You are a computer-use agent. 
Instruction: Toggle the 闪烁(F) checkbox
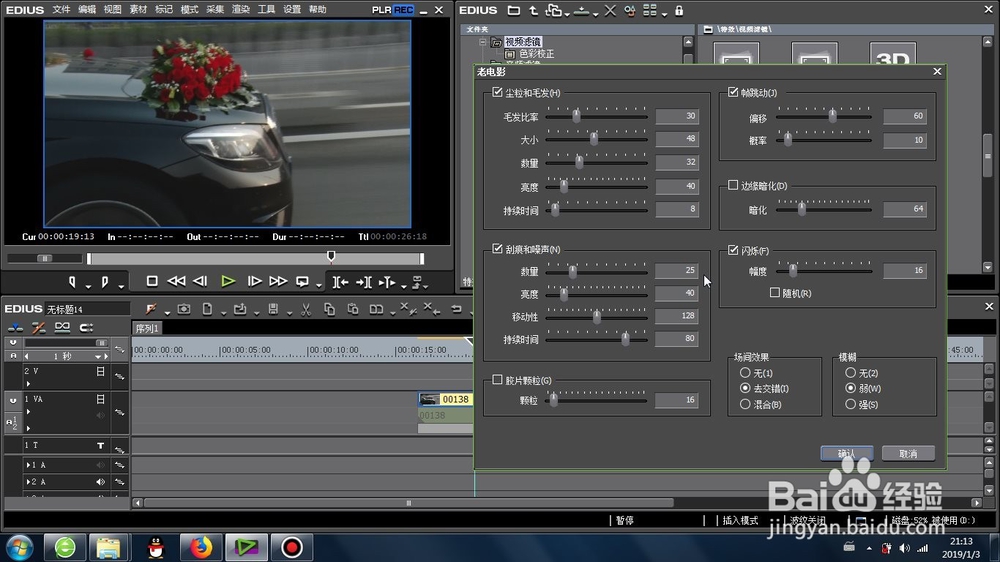[733, 250]
